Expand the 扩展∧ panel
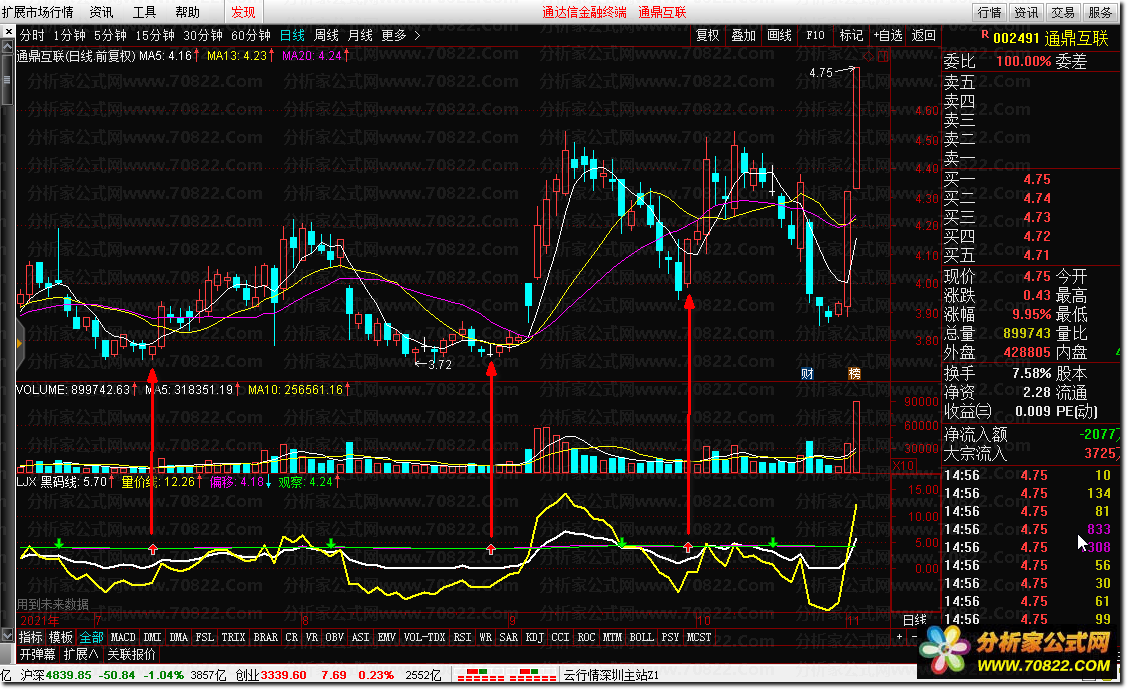The image size is (1129, 690). point(81,654)
